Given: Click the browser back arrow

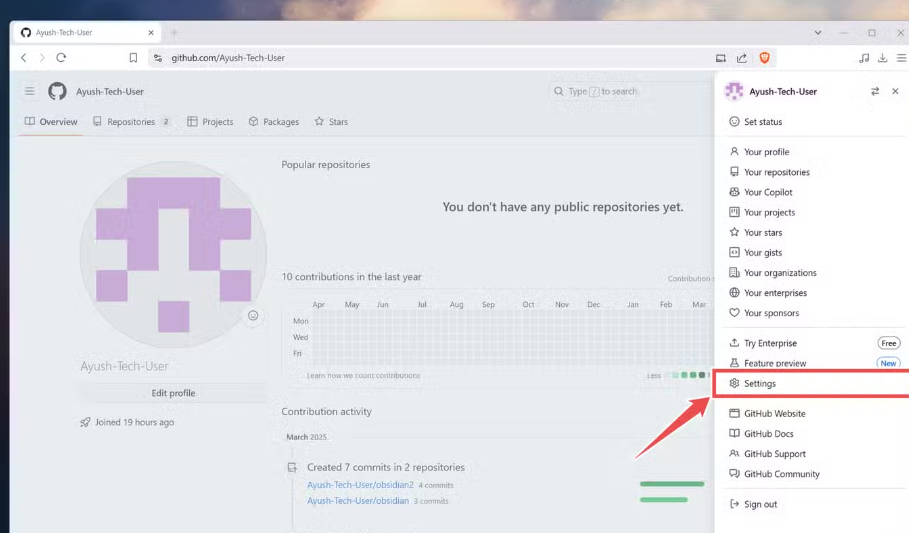Looking at the screenshot, I should tap(24, 57).
